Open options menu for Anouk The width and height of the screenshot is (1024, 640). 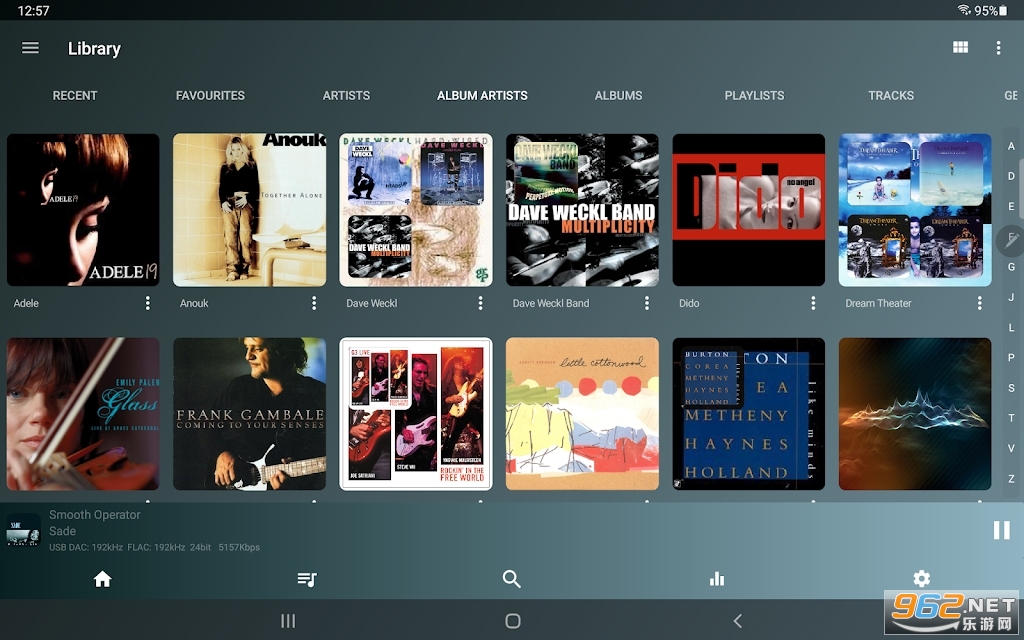[x=314, y=303]
